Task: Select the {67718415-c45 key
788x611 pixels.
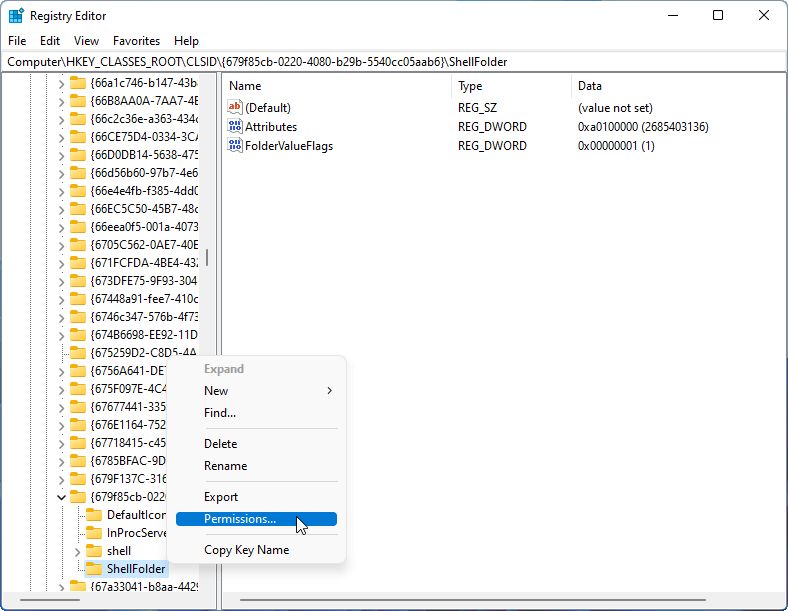Action: [128, 443]
